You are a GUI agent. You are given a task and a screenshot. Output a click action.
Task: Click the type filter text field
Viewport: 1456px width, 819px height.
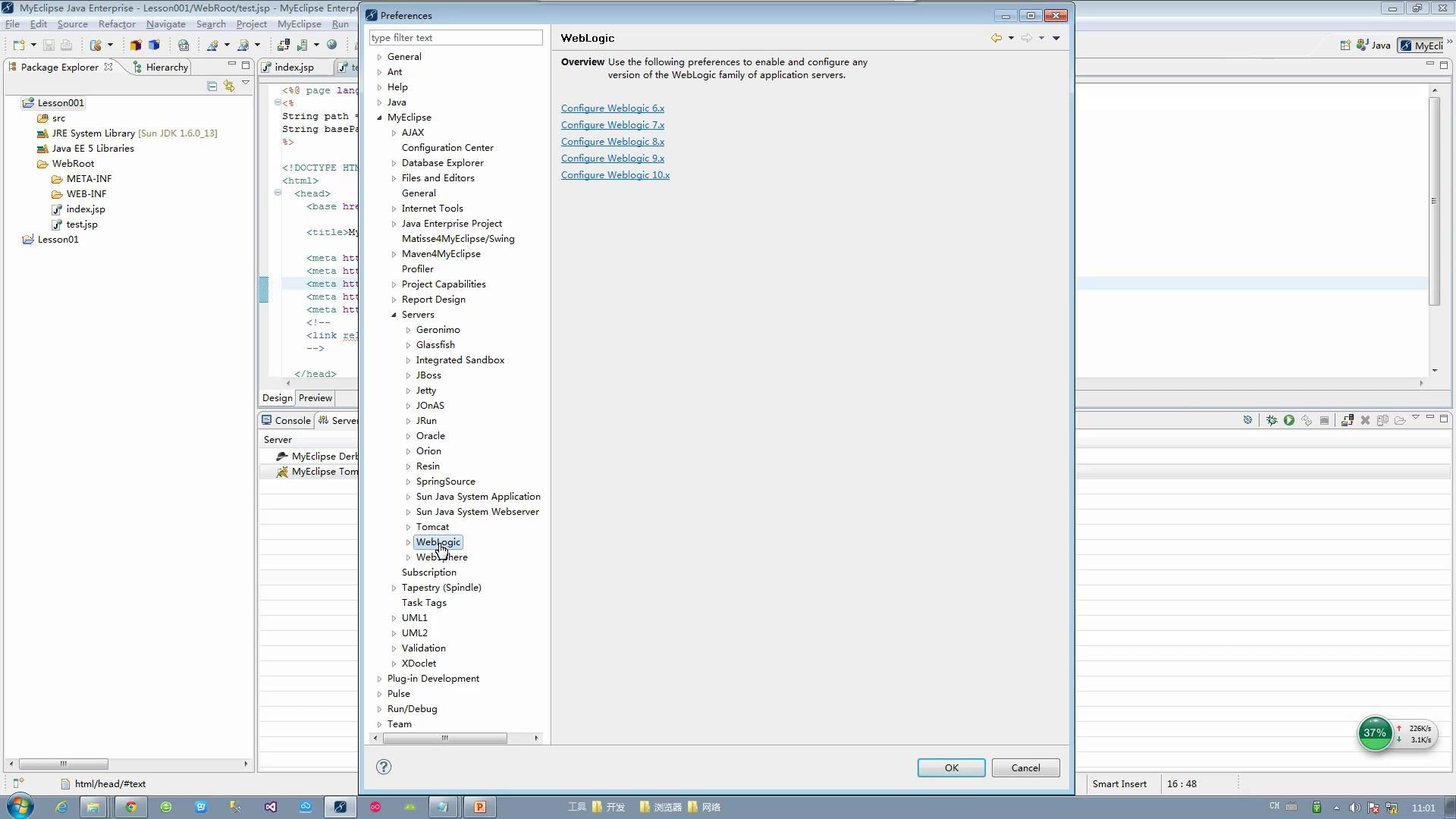click(455, 38)
